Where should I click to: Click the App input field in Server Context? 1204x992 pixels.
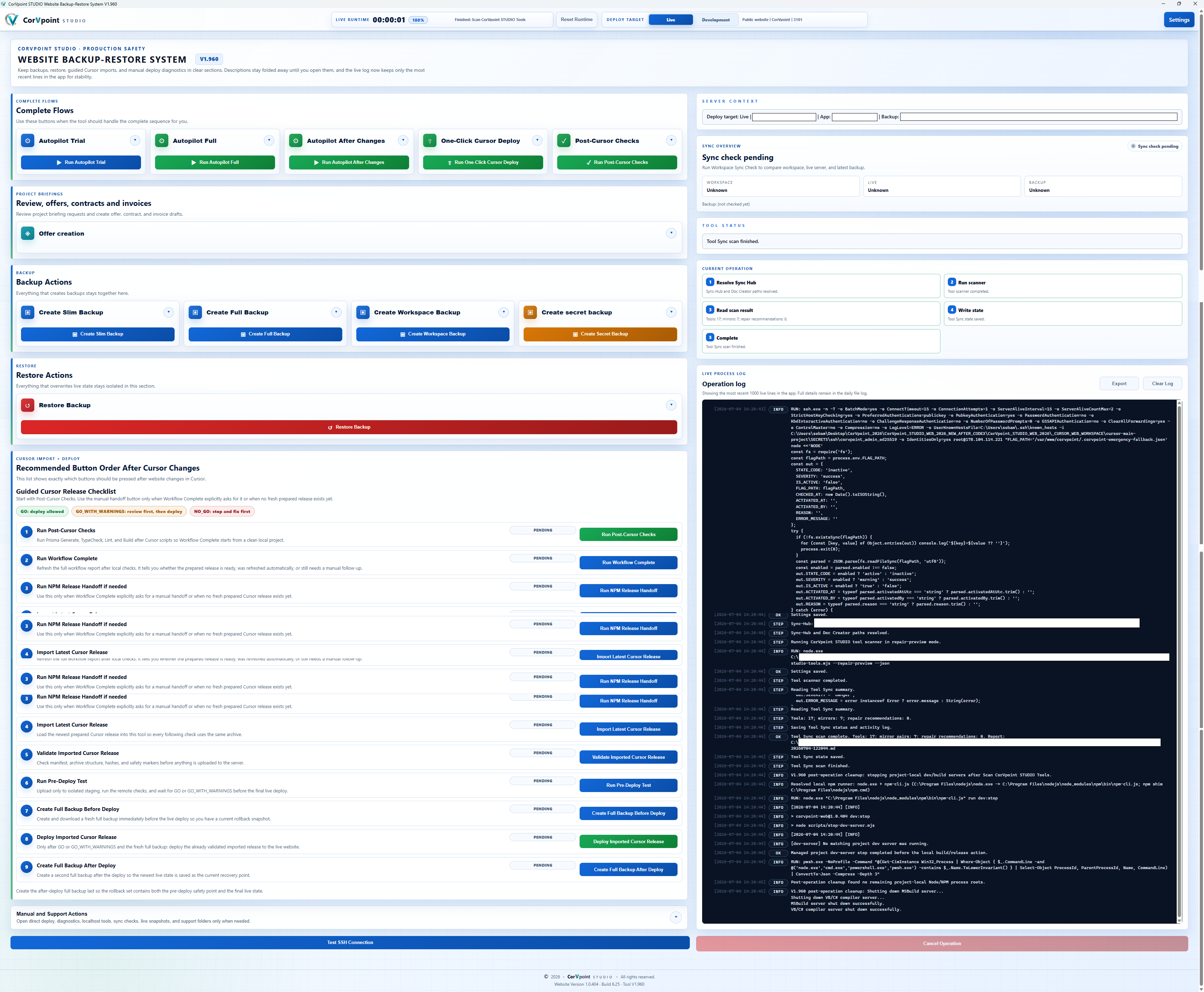click(x=854, y=117)
